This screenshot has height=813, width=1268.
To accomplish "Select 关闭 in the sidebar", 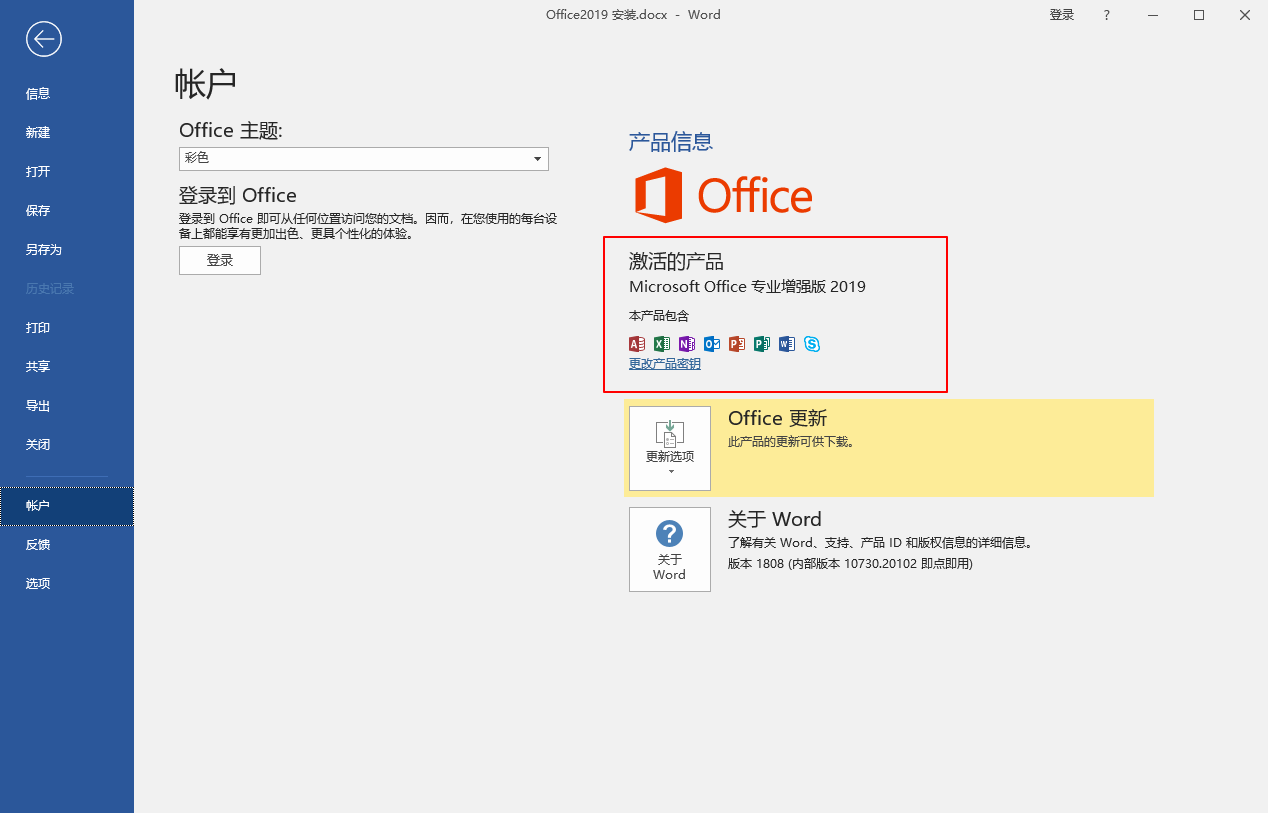I will coord(67,445).
